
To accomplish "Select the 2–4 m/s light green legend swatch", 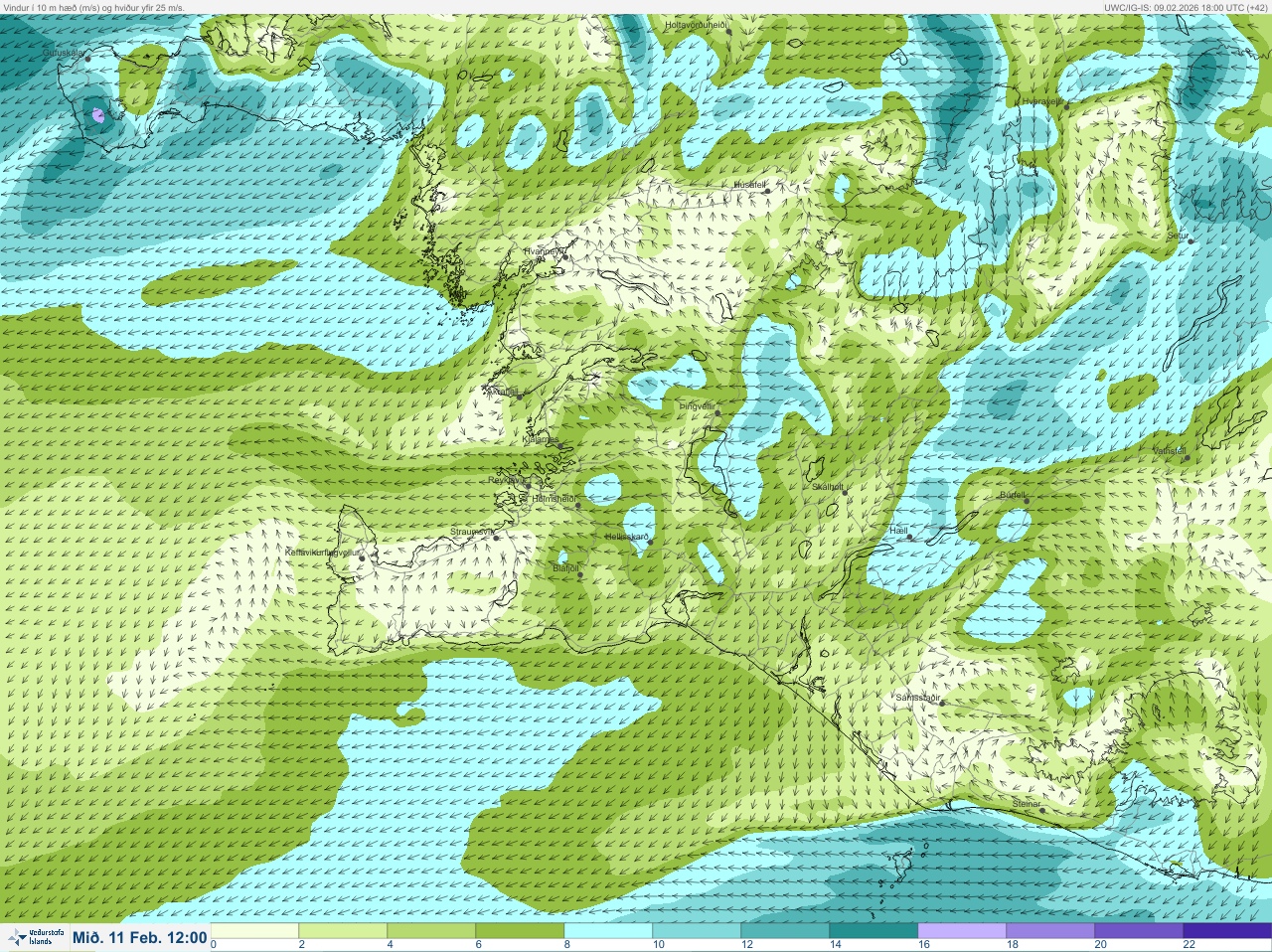I will [343, 930].
